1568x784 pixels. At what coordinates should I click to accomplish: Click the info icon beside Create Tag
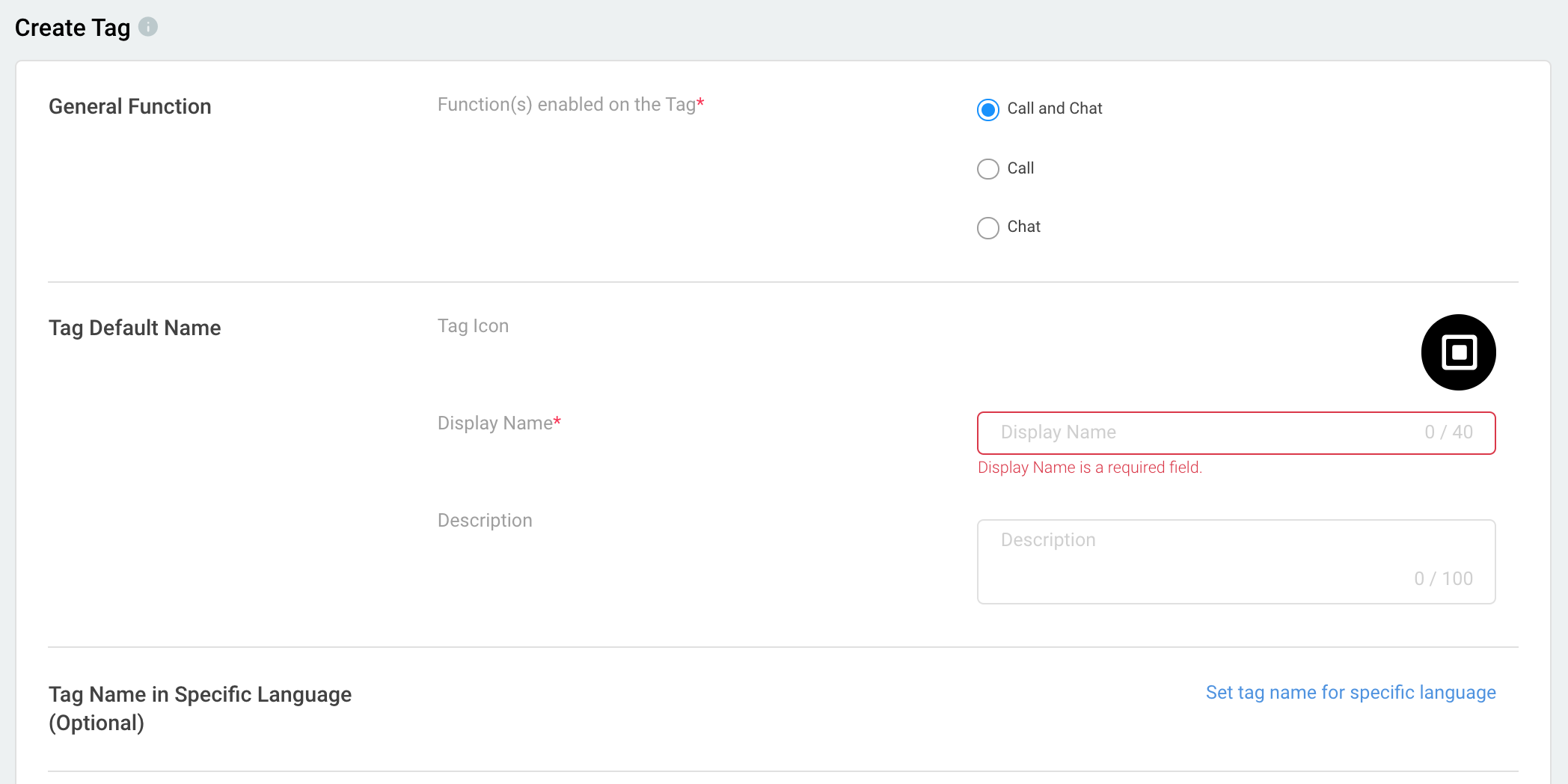(148, 27)
